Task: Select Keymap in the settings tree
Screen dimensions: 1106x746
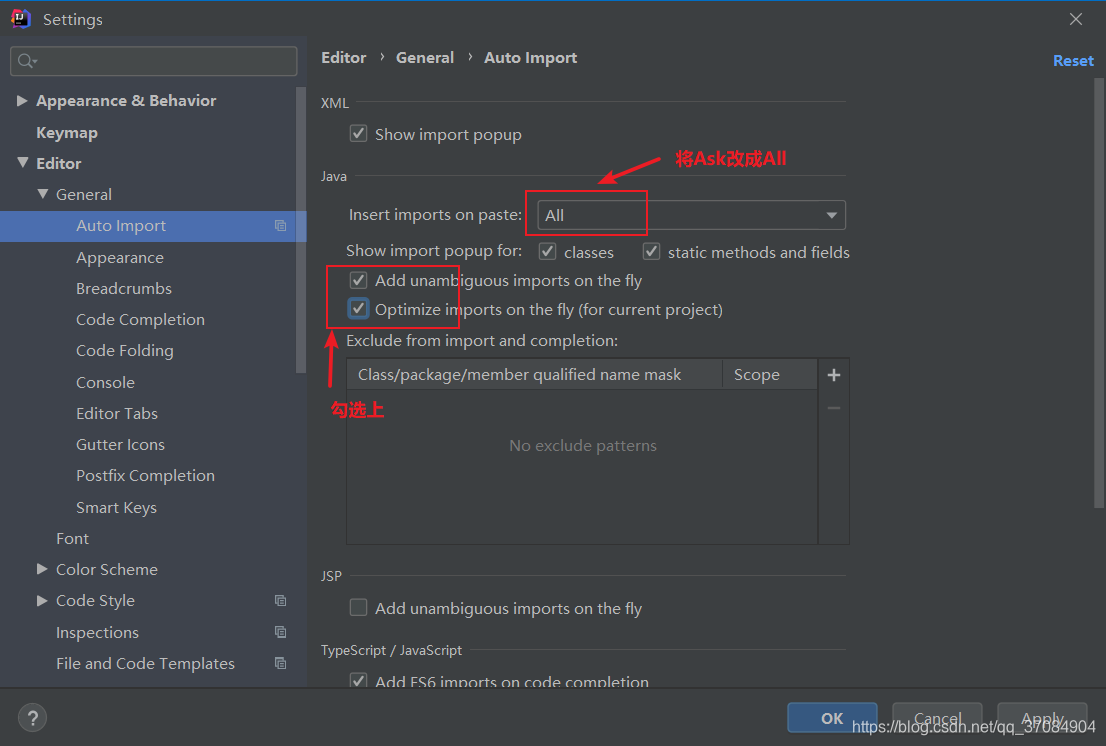Action: 67,133
